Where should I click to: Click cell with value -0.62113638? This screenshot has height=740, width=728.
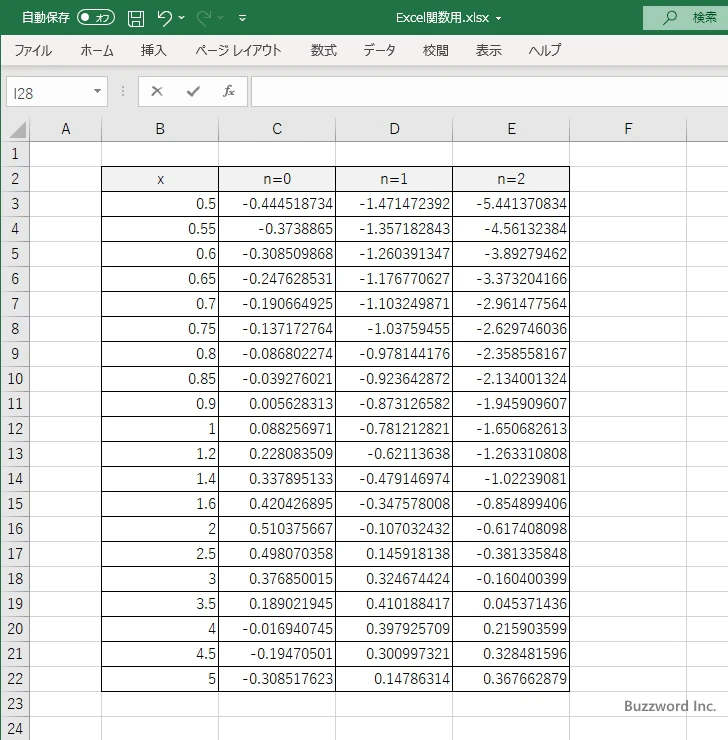(394, 454)
